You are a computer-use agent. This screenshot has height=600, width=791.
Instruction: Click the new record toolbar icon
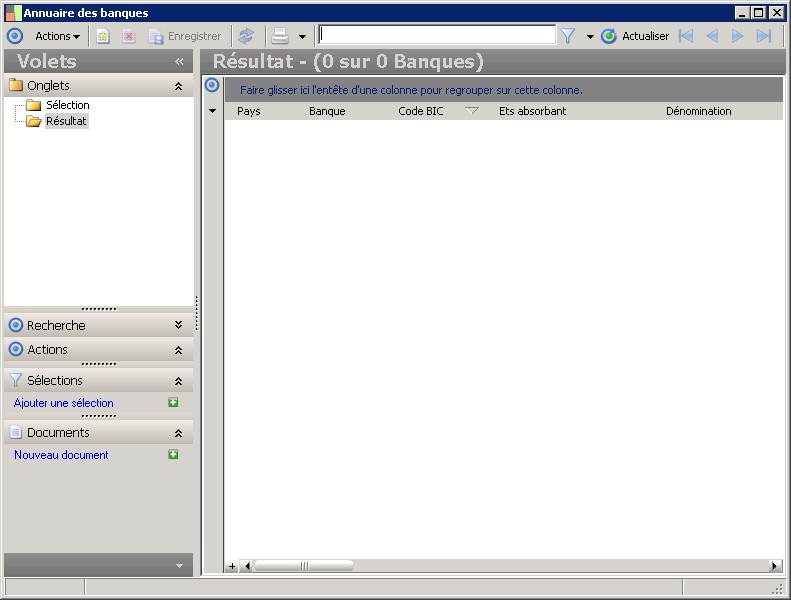pyautogui.click(x=103, y=36)
